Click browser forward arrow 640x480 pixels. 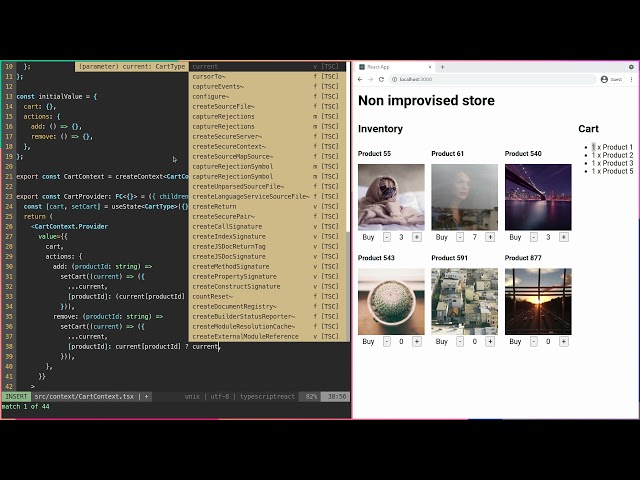[371, 79]
